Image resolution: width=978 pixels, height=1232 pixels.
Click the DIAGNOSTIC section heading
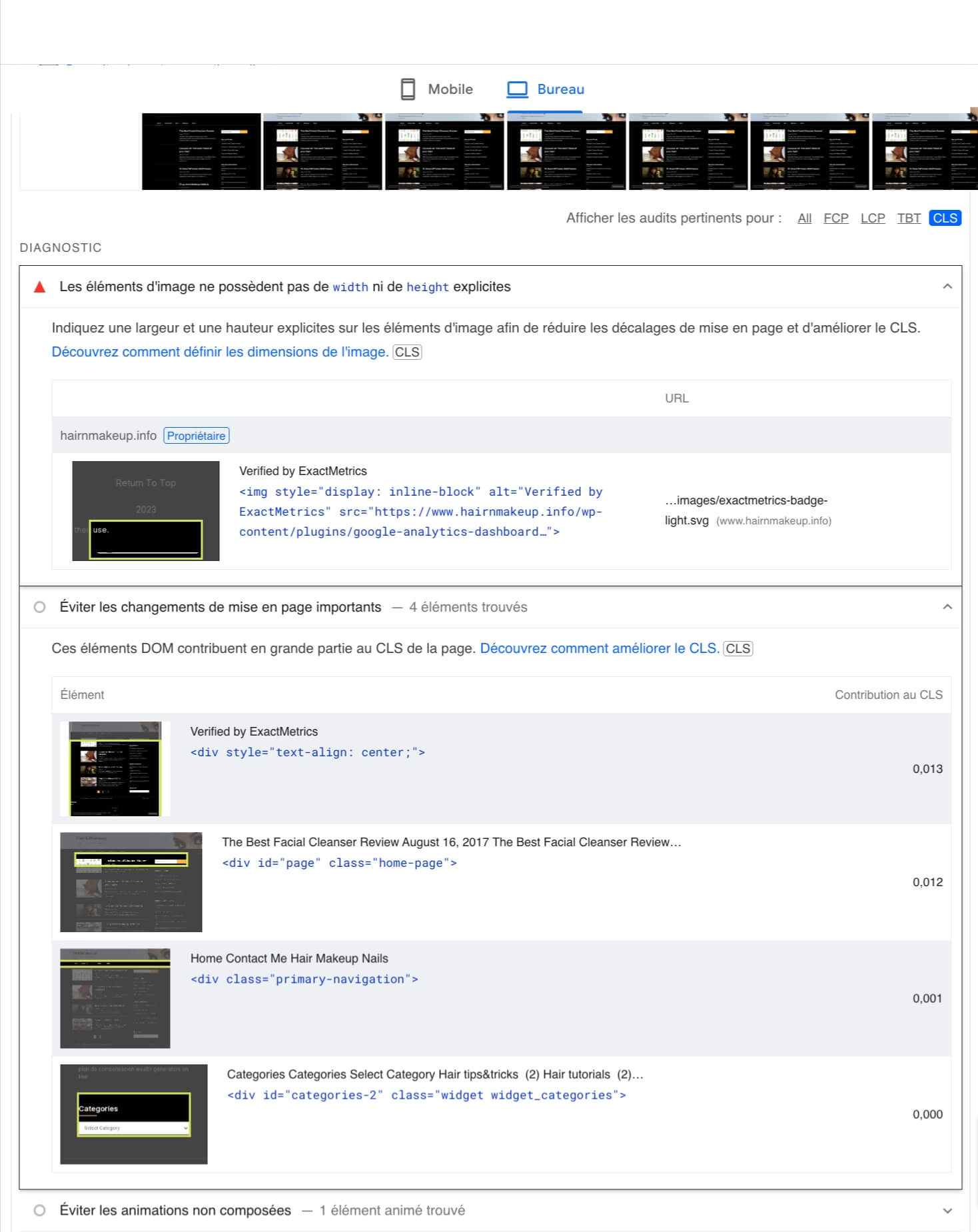[61, 248]
